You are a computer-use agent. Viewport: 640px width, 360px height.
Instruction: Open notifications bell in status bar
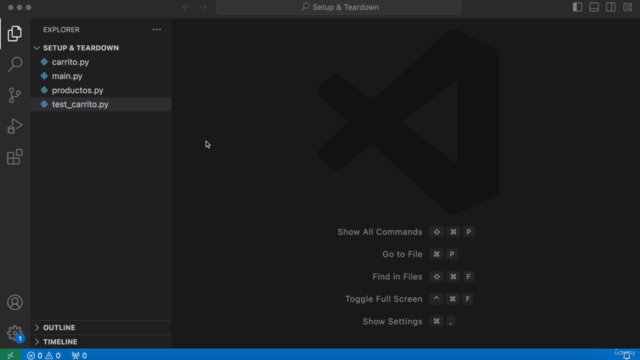627,356
